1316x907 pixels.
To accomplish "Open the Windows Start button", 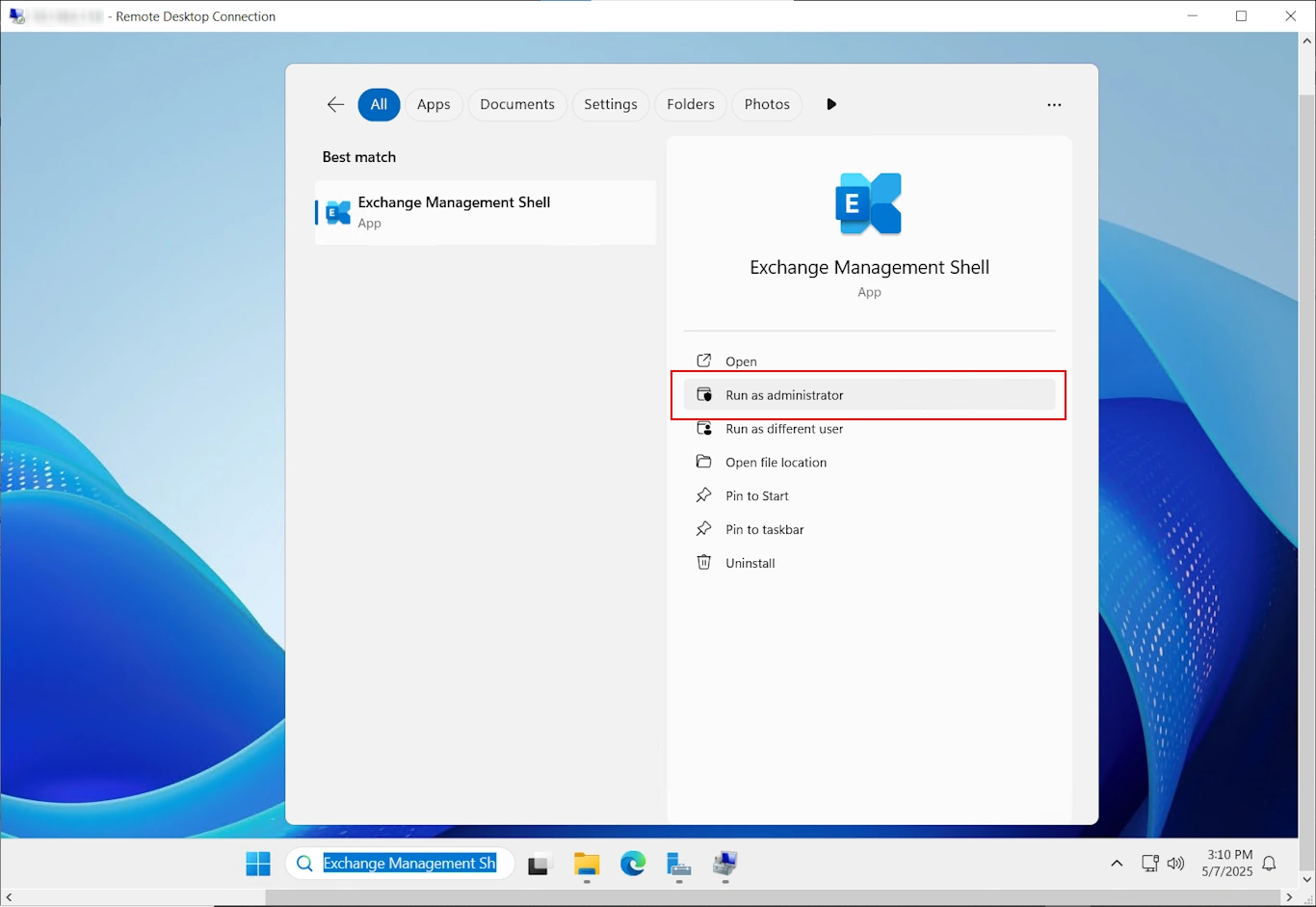I will pos(258,864).
